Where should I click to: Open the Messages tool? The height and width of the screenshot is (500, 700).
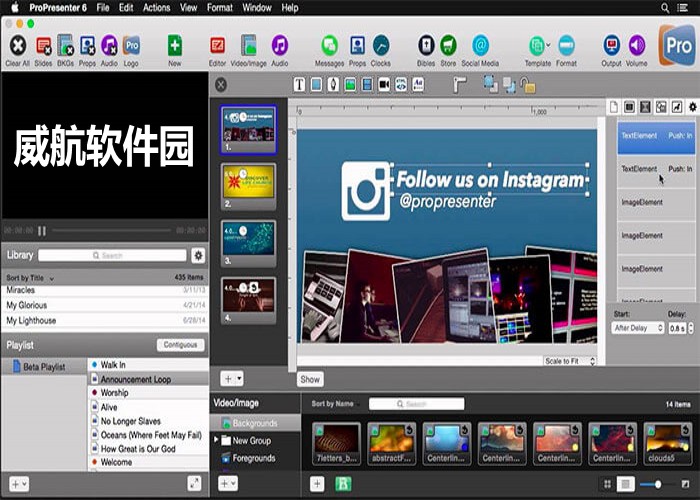coord(329,45)
